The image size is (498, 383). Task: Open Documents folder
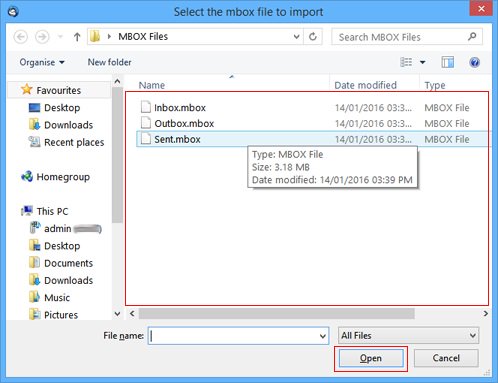68,263
